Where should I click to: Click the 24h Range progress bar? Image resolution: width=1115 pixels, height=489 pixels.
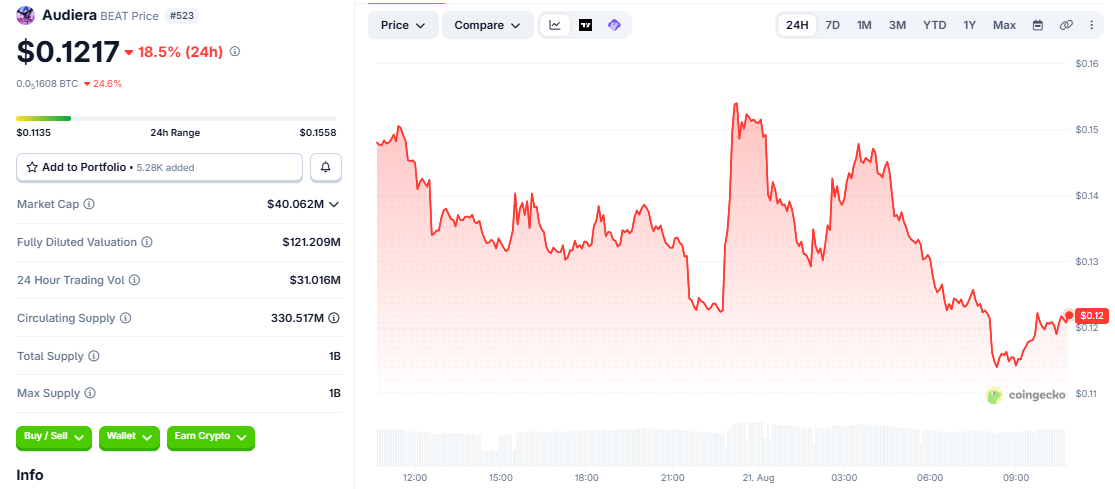176,118
